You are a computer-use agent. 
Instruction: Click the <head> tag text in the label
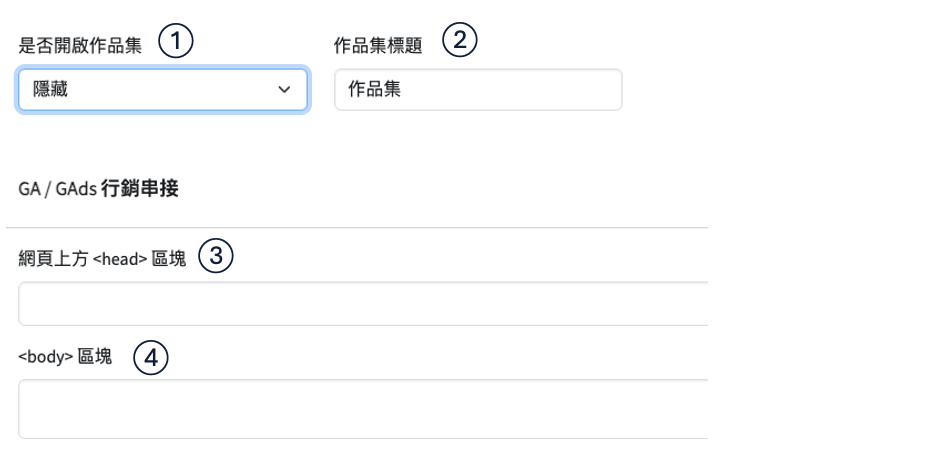coord(126,258)
